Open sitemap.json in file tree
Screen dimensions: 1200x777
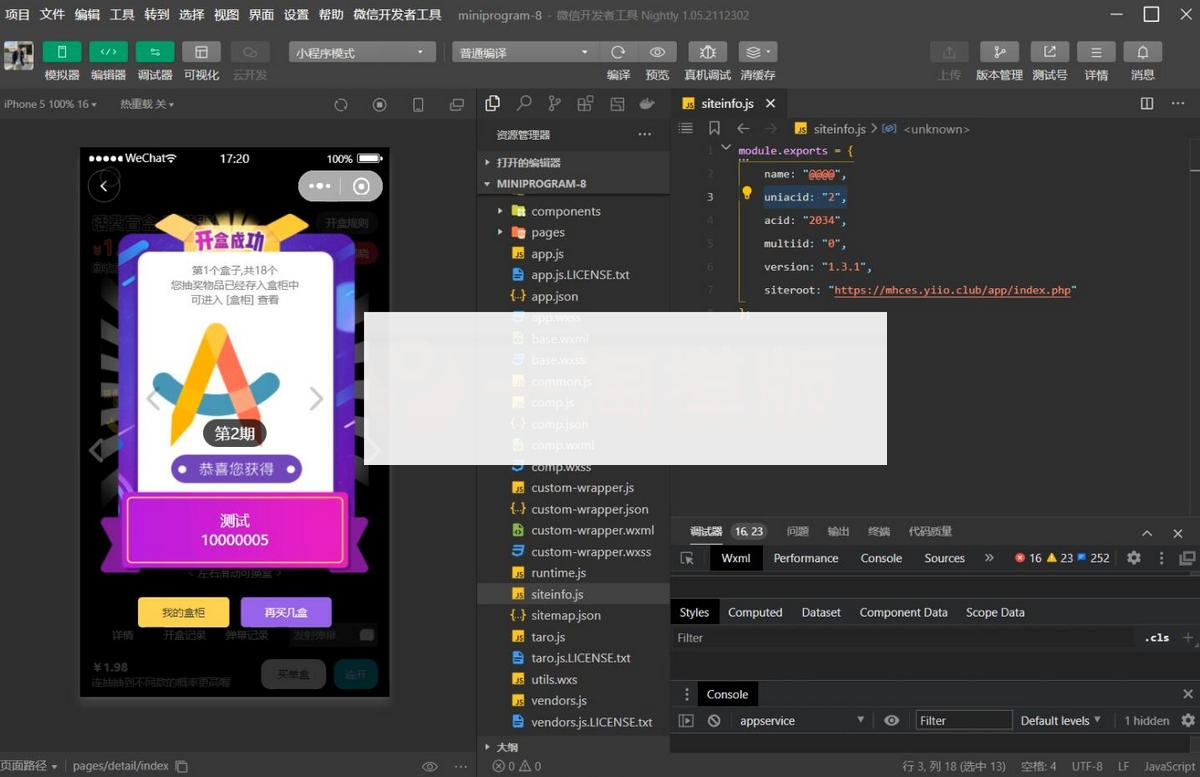click(565, 615)
